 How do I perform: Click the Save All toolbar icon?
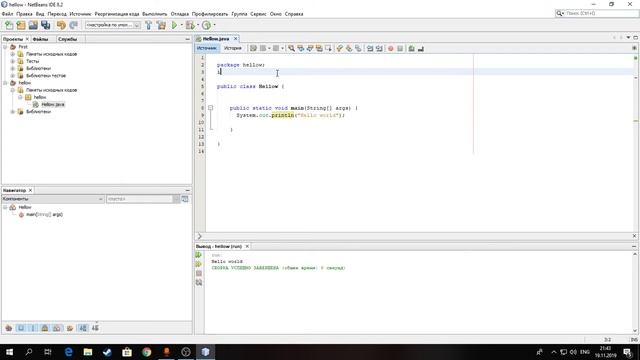(x=45, y=25)
